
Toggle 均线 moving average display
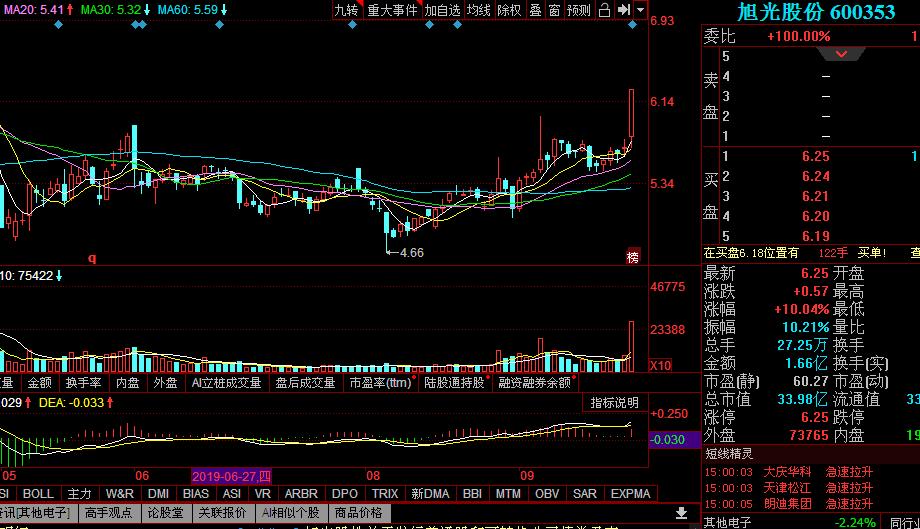(x=479, y=10)
